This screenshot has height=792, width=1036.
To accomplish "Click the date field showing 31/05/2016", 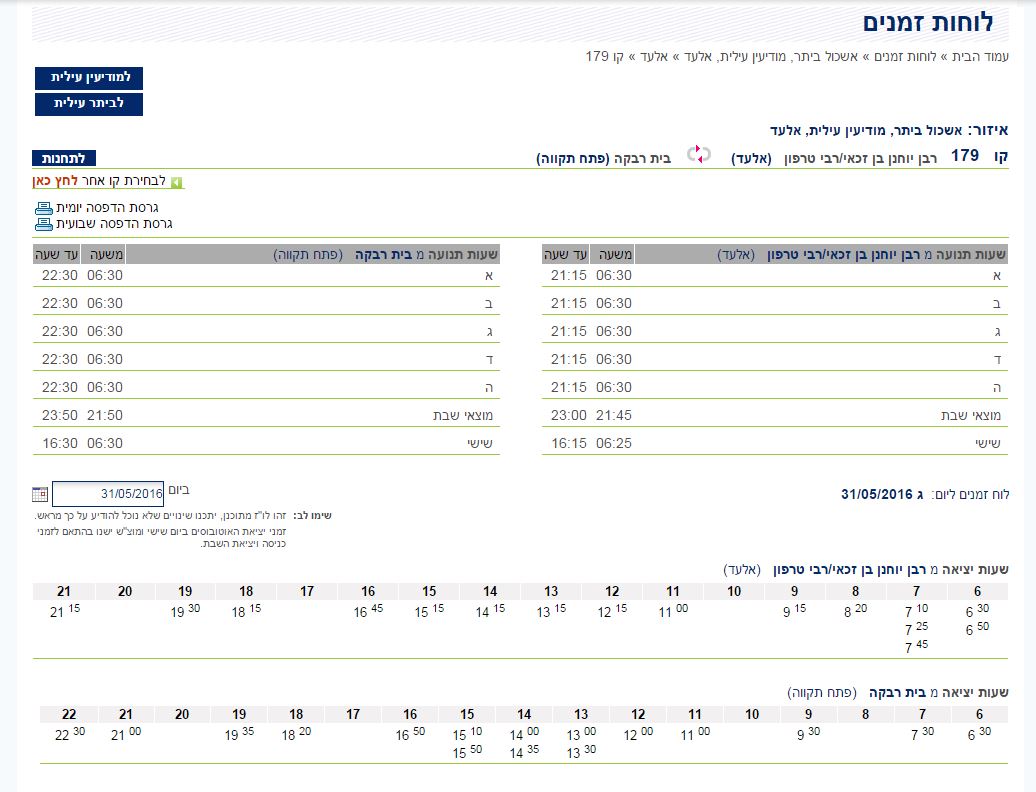I will (108, 493).
